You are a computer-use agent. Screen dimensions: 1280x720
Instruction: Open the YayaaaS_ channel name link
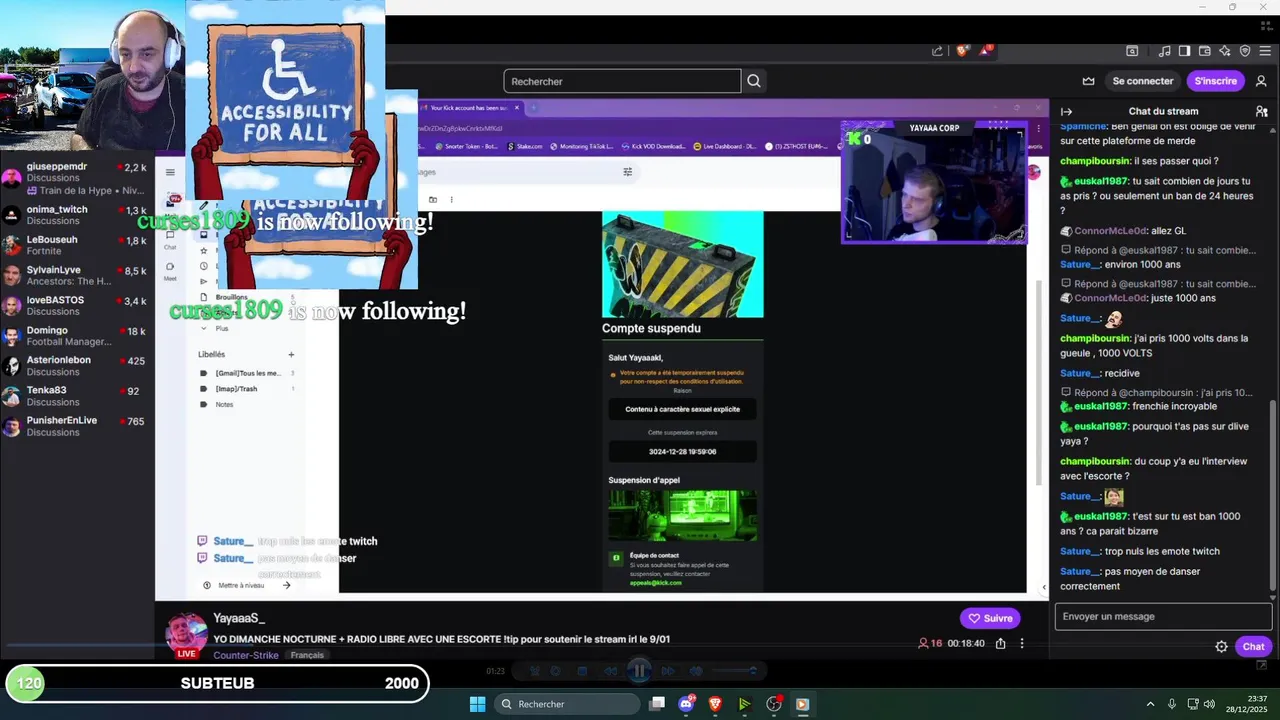[239, 618]
